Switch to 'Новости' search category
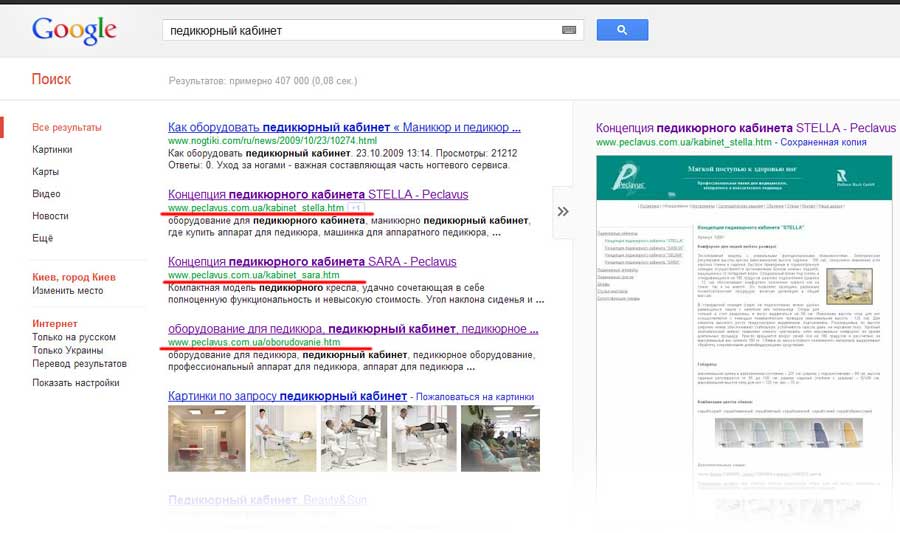The image size is (900, 533). tap(50, 216)
